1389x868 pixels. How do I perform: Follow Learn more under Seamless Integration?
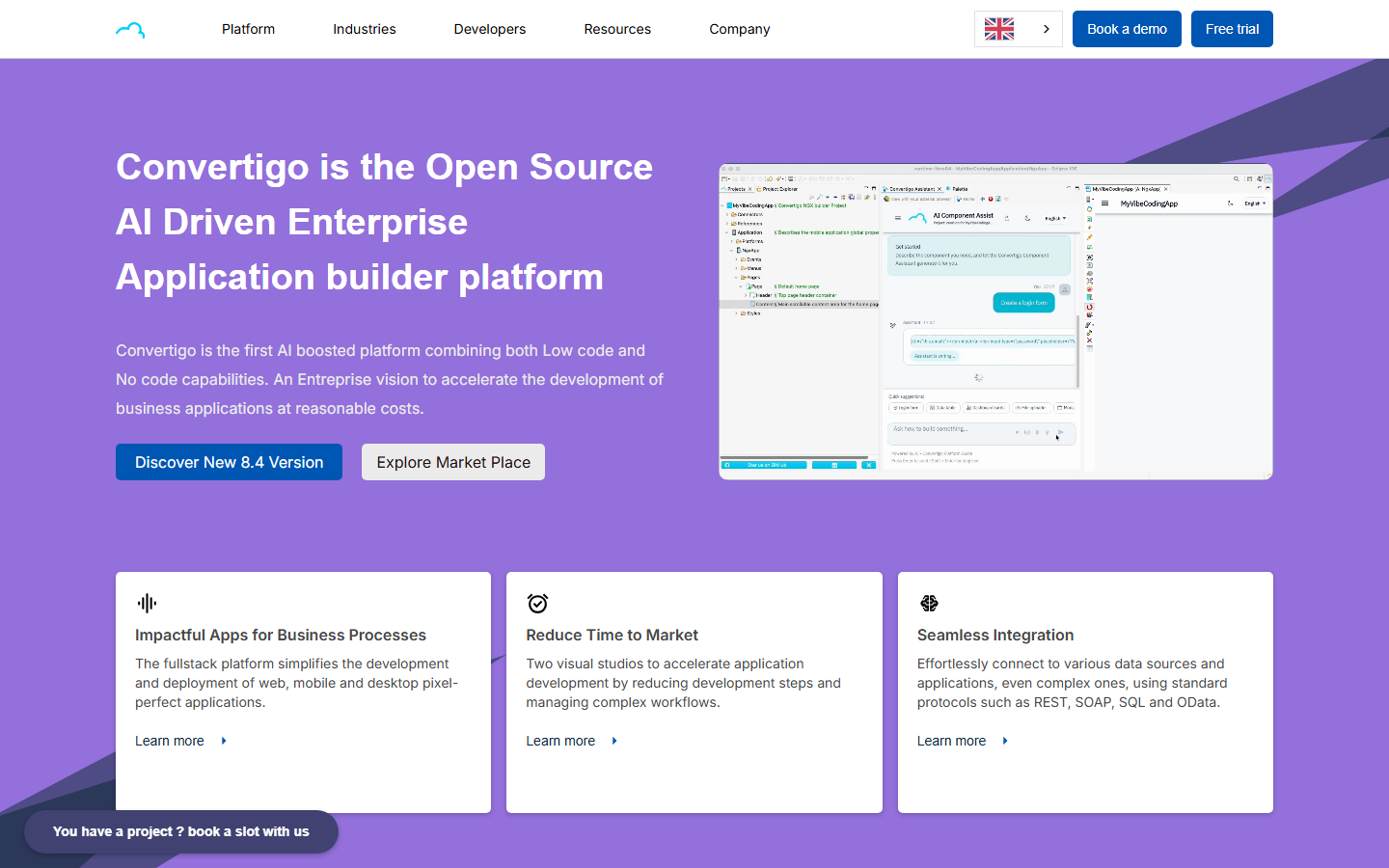[951, 741]
